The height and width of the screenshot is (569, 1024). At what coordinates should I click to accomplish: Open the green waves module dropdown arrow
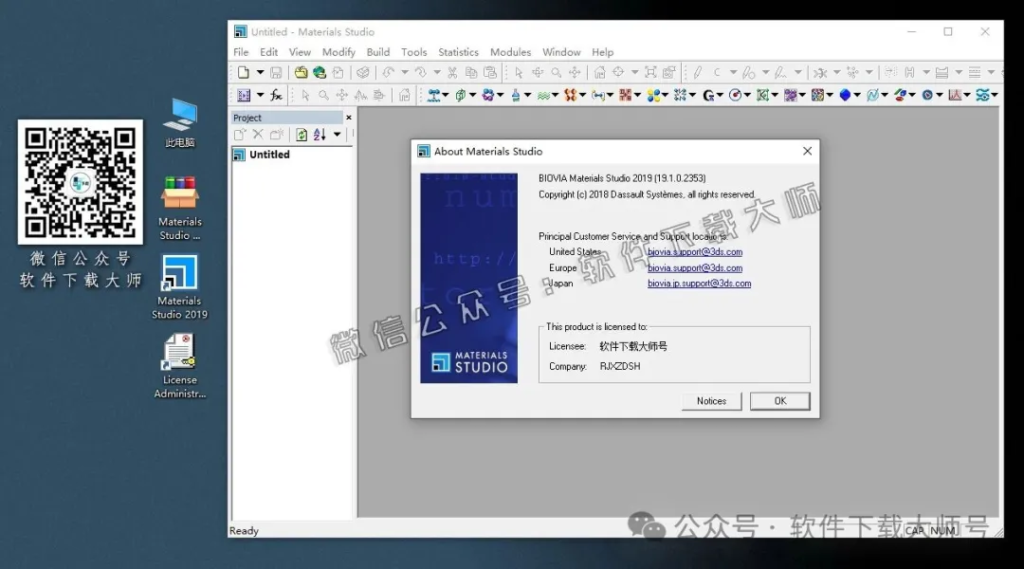pyautogui.click(x=555, y=95)
